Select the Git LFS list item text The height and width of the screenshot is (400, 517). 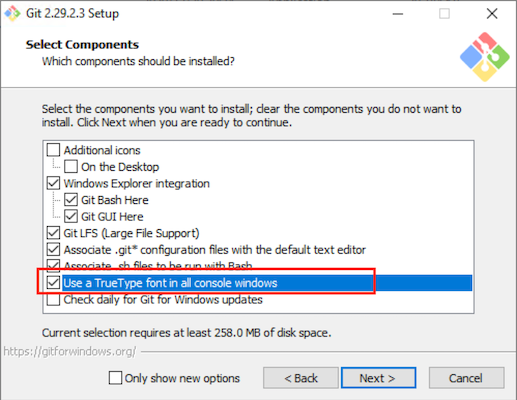pos(131,233)
